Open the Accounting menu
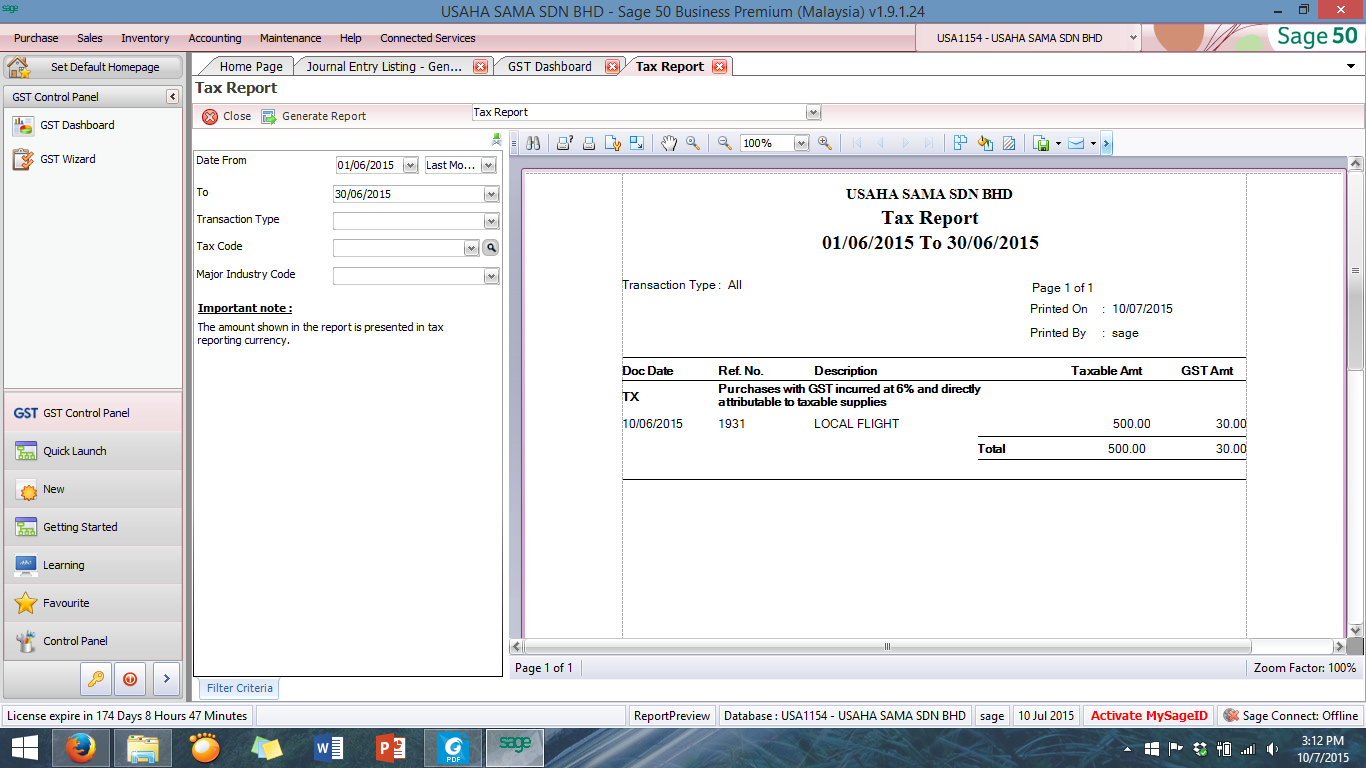This screenshot has width=1366, height=768. (x=215, y=38)
